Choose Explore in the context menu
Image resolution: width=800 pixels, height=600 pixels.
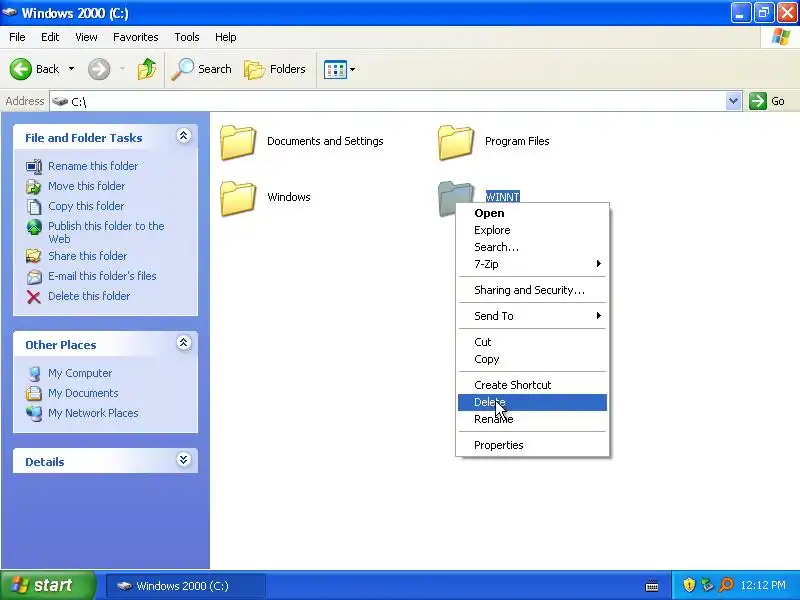[532, 230]
